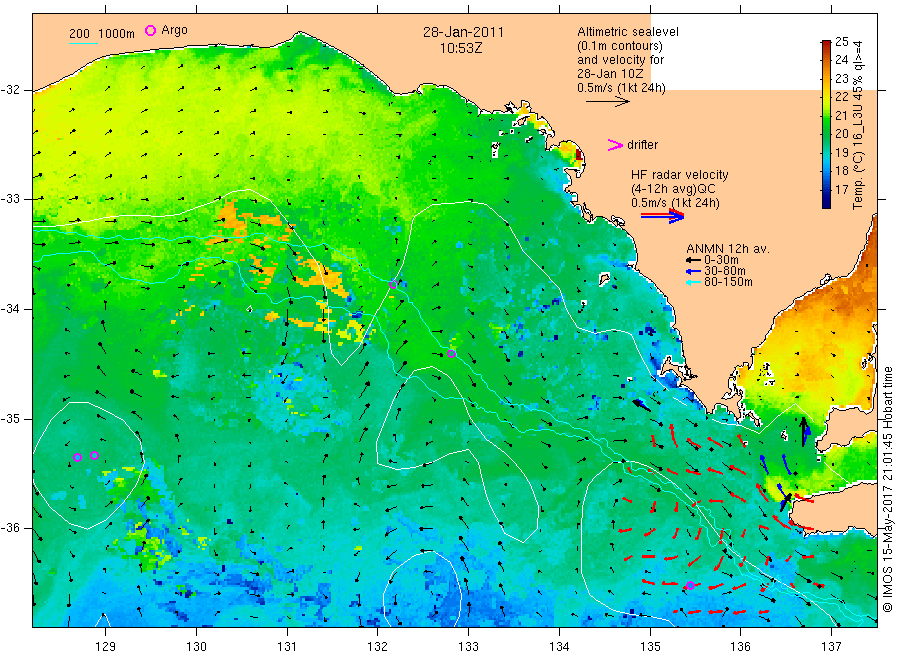Screen dimensions: 900x660
Task: Click color bar tick label '20'
Action: tap(841, 134)
